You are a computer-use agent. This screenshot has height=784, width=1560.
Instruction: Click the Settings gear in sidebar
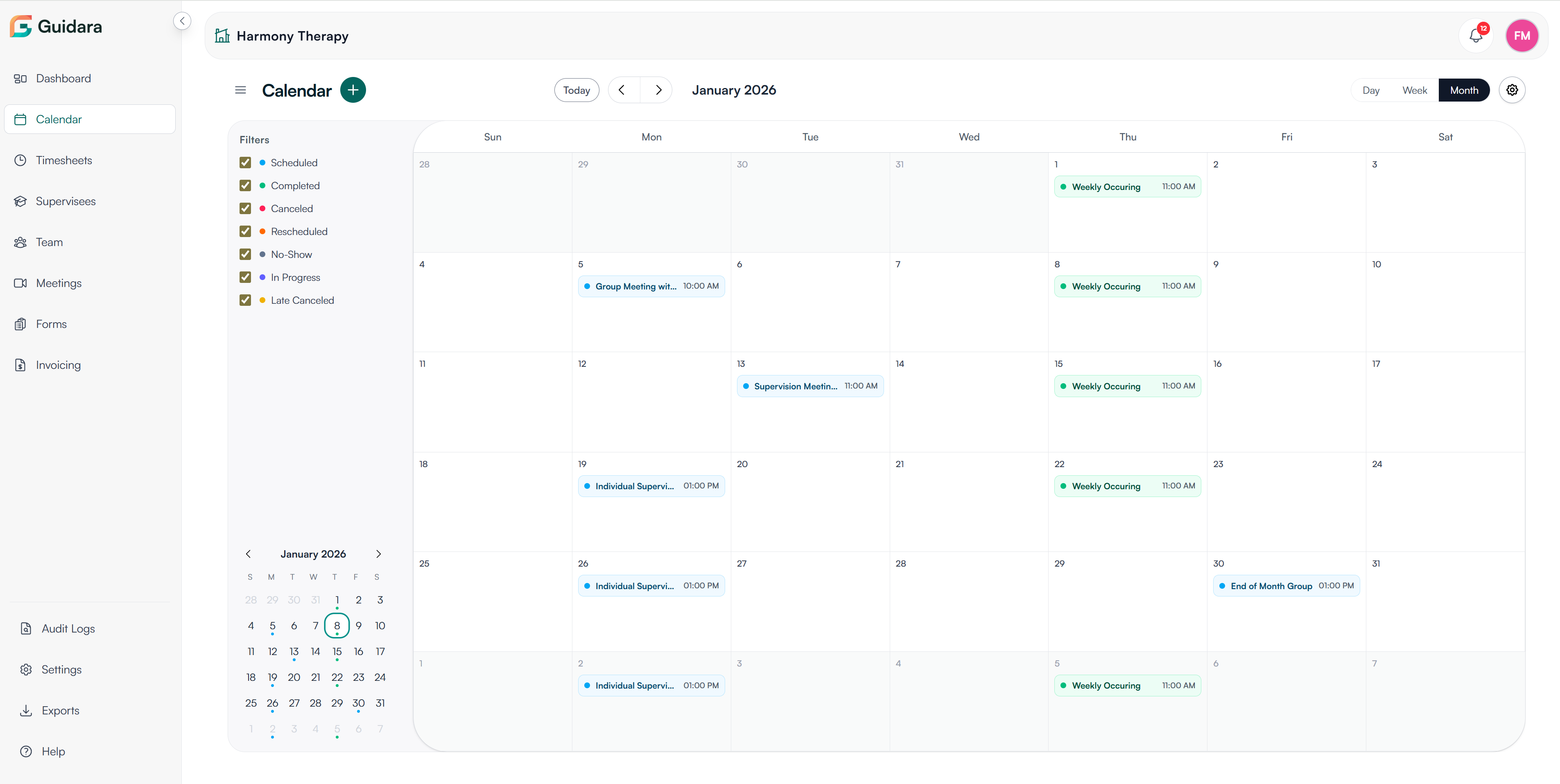click(x=26, y=670)
